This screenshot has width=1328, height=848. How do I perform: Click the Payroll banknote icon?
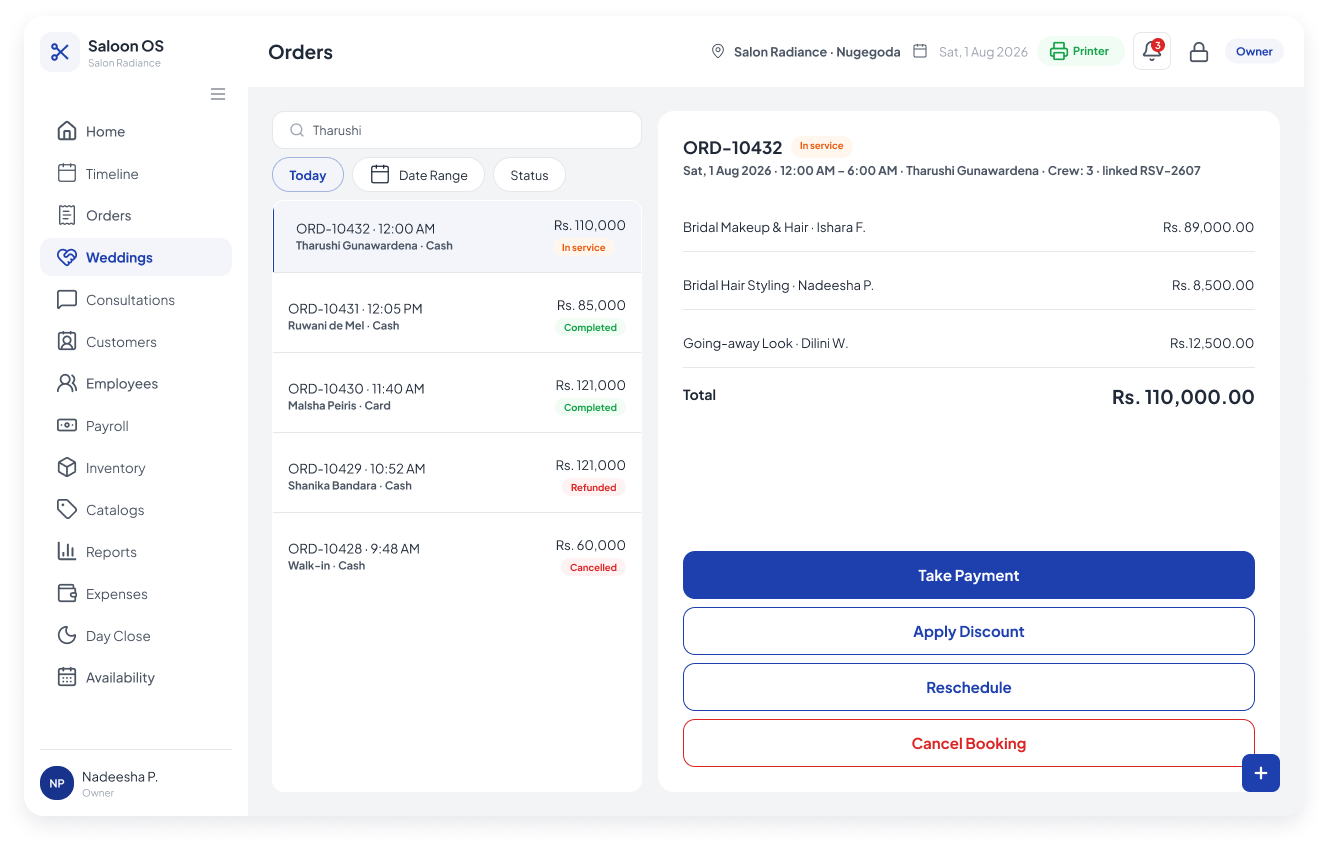click(x=67, y=425)
